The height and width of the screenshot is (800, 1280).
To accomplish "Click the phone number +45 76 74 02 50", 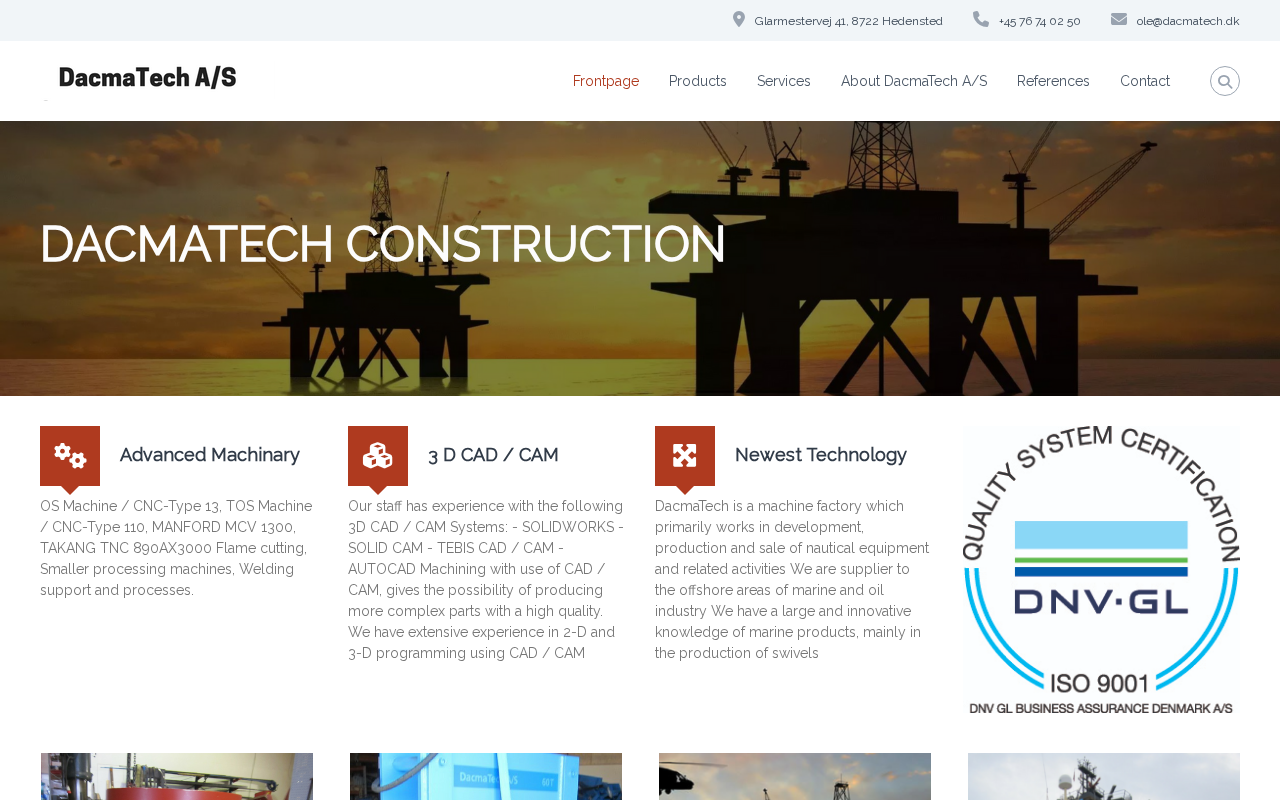I will click(x=1040, y=21).
